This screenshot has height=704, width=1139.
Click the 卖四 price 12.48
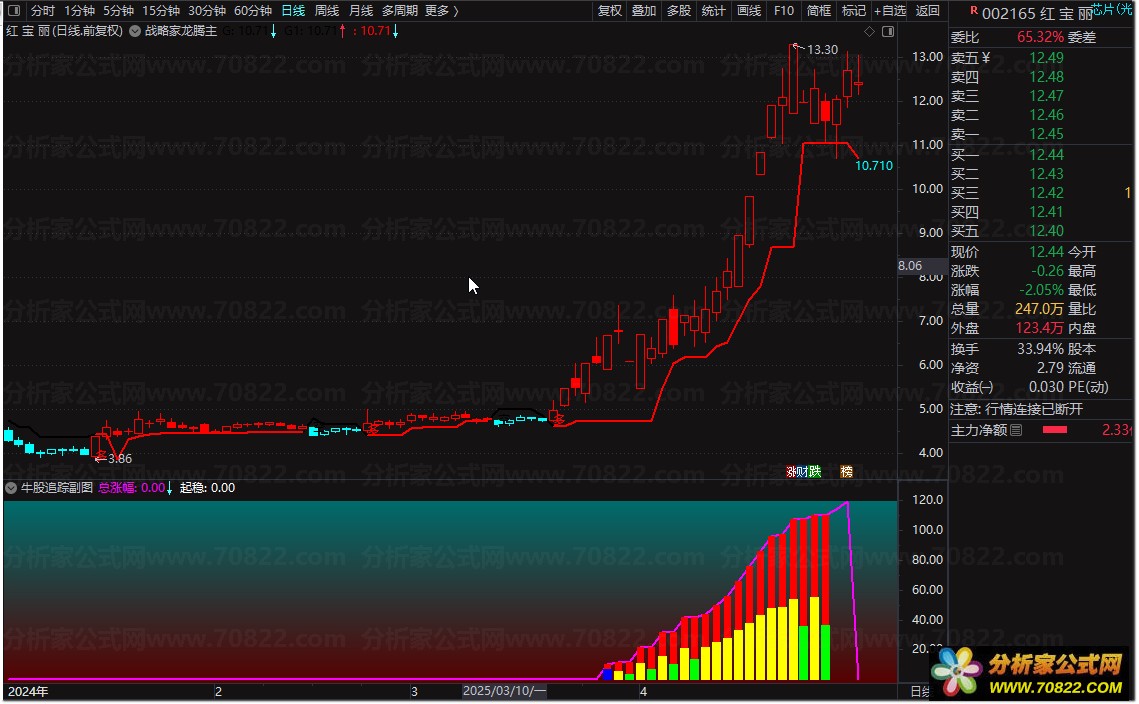[x=1046, y=76]
